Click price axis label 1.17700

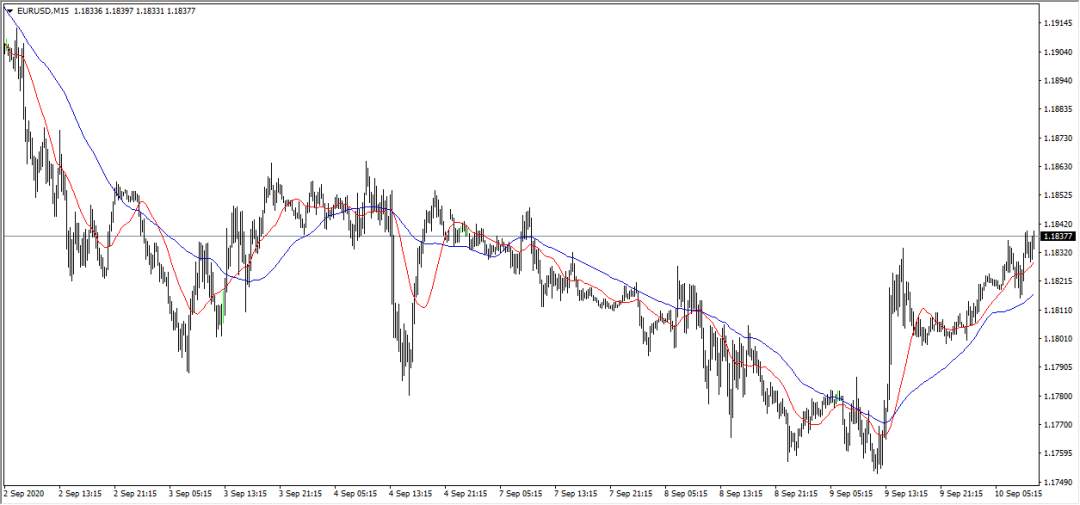[x=1057, y=425]
